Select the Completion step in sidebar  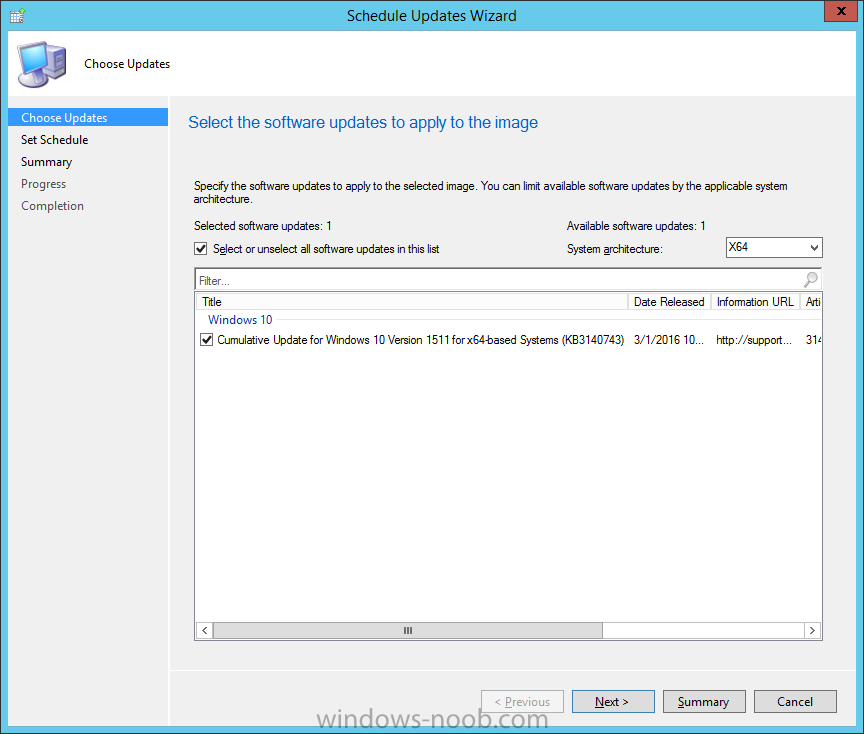pos(52,206)
